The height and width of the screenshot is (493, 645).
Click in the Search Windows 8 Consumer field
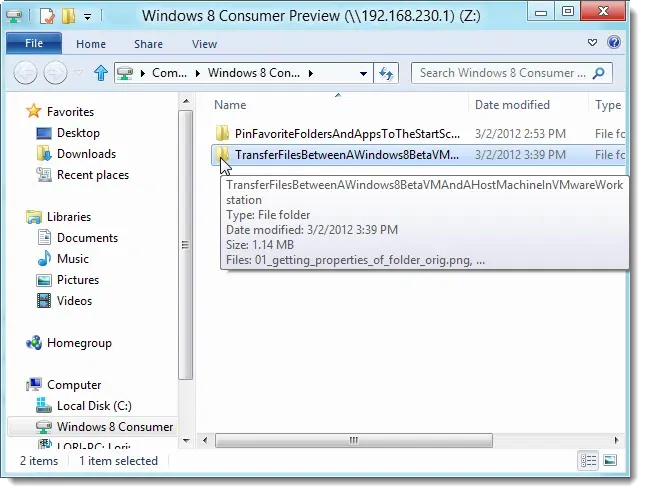[502, 73]
